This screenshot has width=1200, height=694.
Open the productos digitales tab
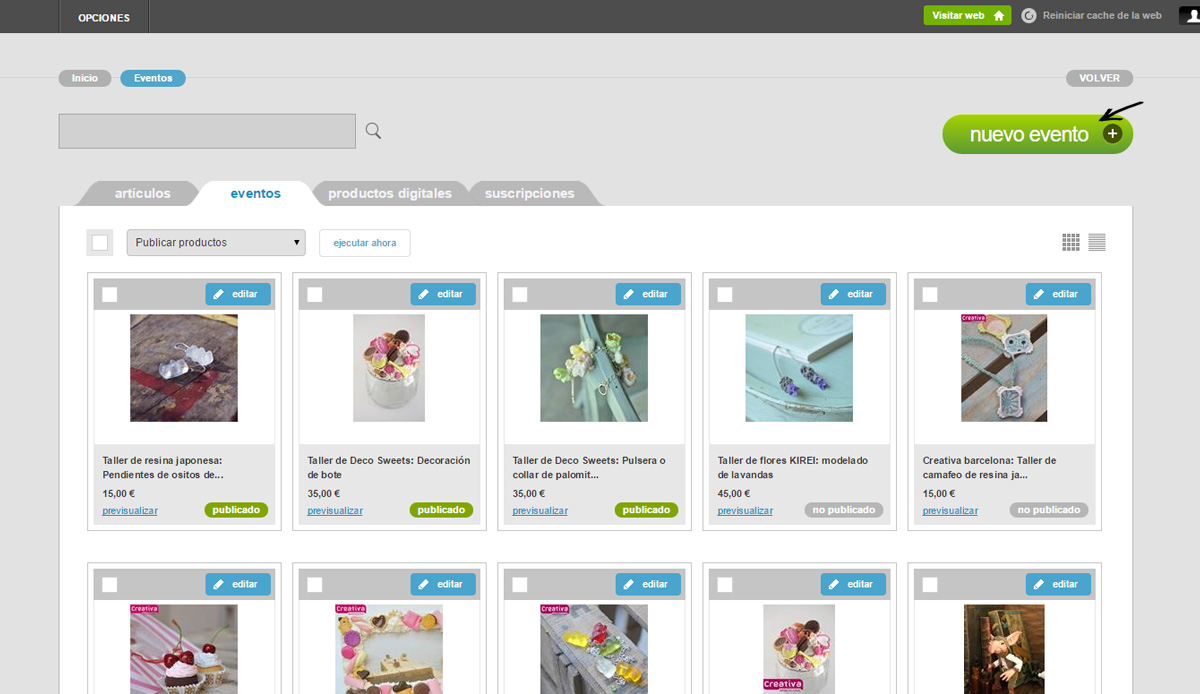click(x=390, y=194)
